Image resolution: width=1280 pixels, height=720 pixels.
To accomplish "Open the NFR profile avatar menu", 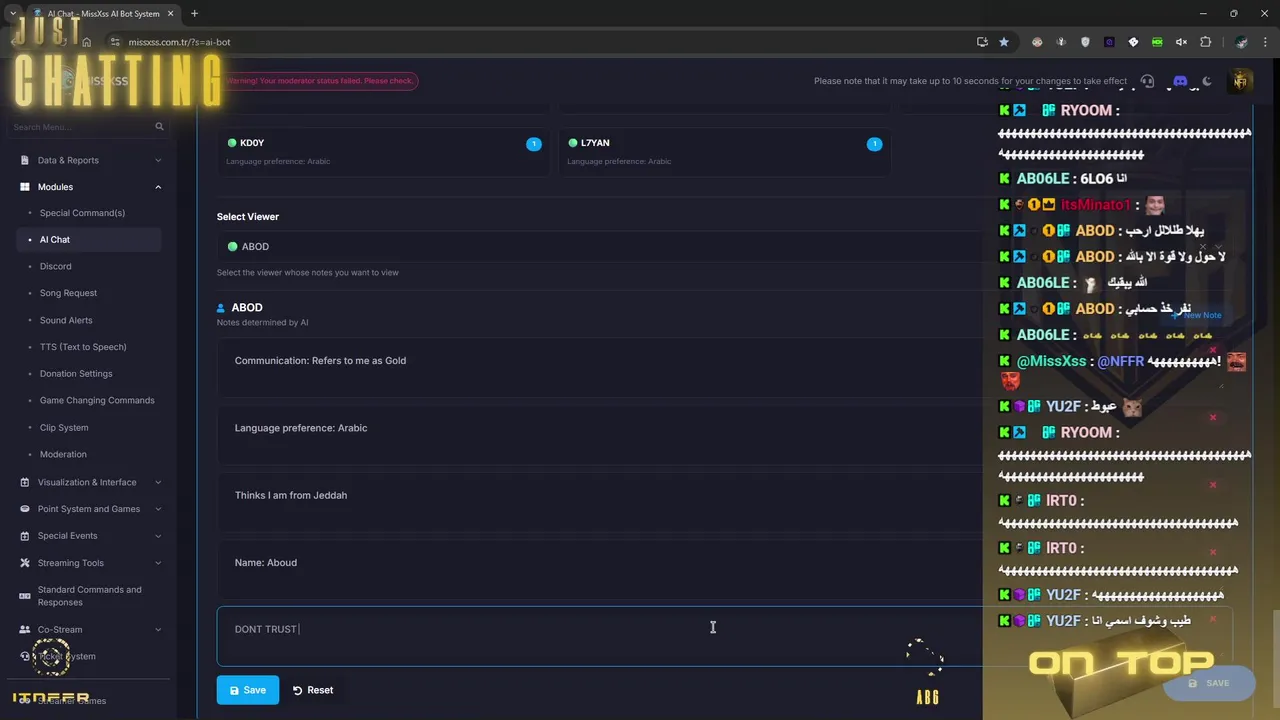I will coord(1241,81).
